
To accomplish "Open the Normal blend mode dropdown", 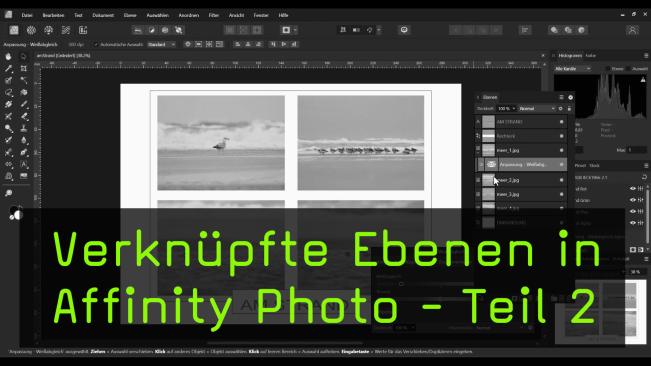I will pyautogui.click(x=537, y=109).
